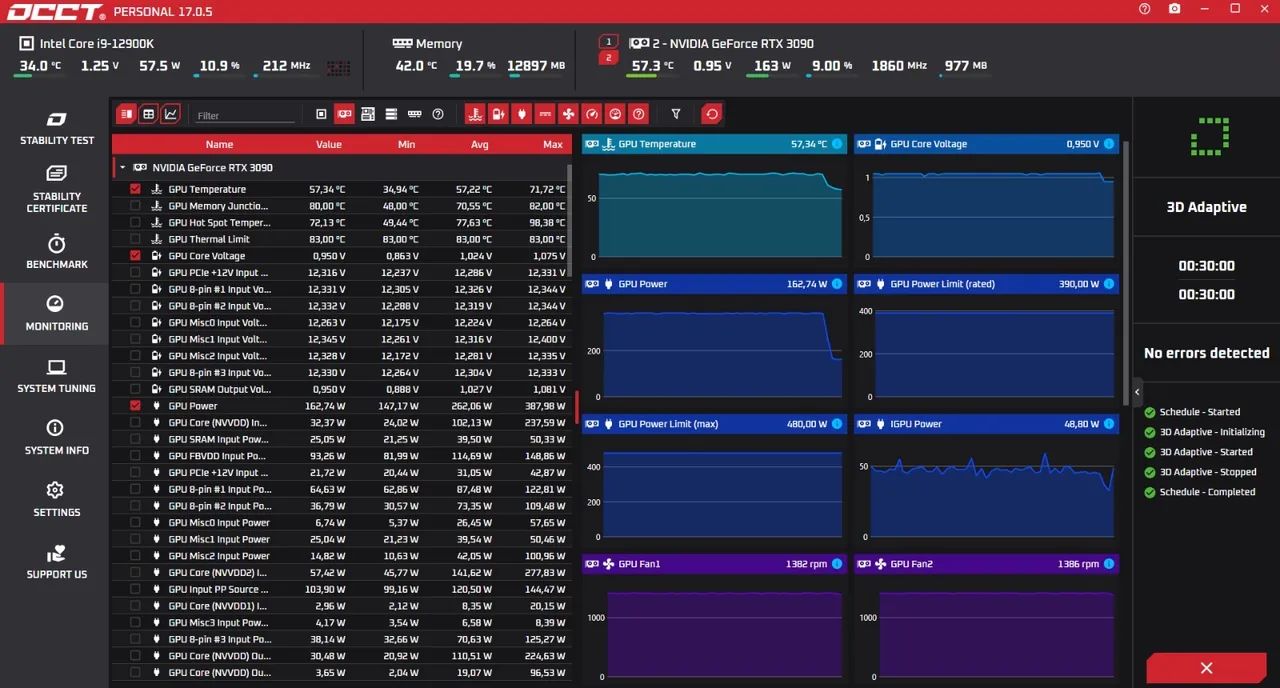1280x688 pixels.
Task: Click the sensor Filter text field
Action: click(x=245, y=116)
